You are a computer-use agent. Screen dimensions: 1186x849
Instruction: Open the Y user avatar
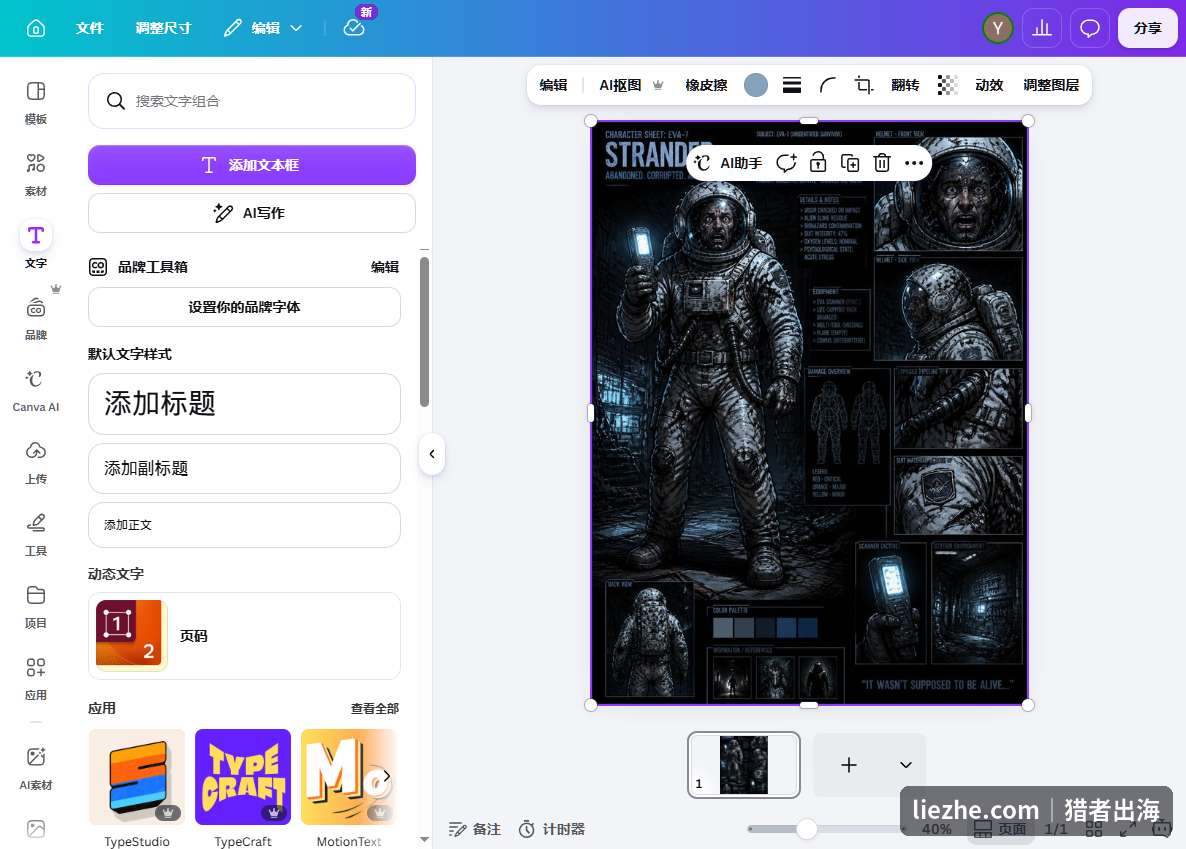[997, 28]
